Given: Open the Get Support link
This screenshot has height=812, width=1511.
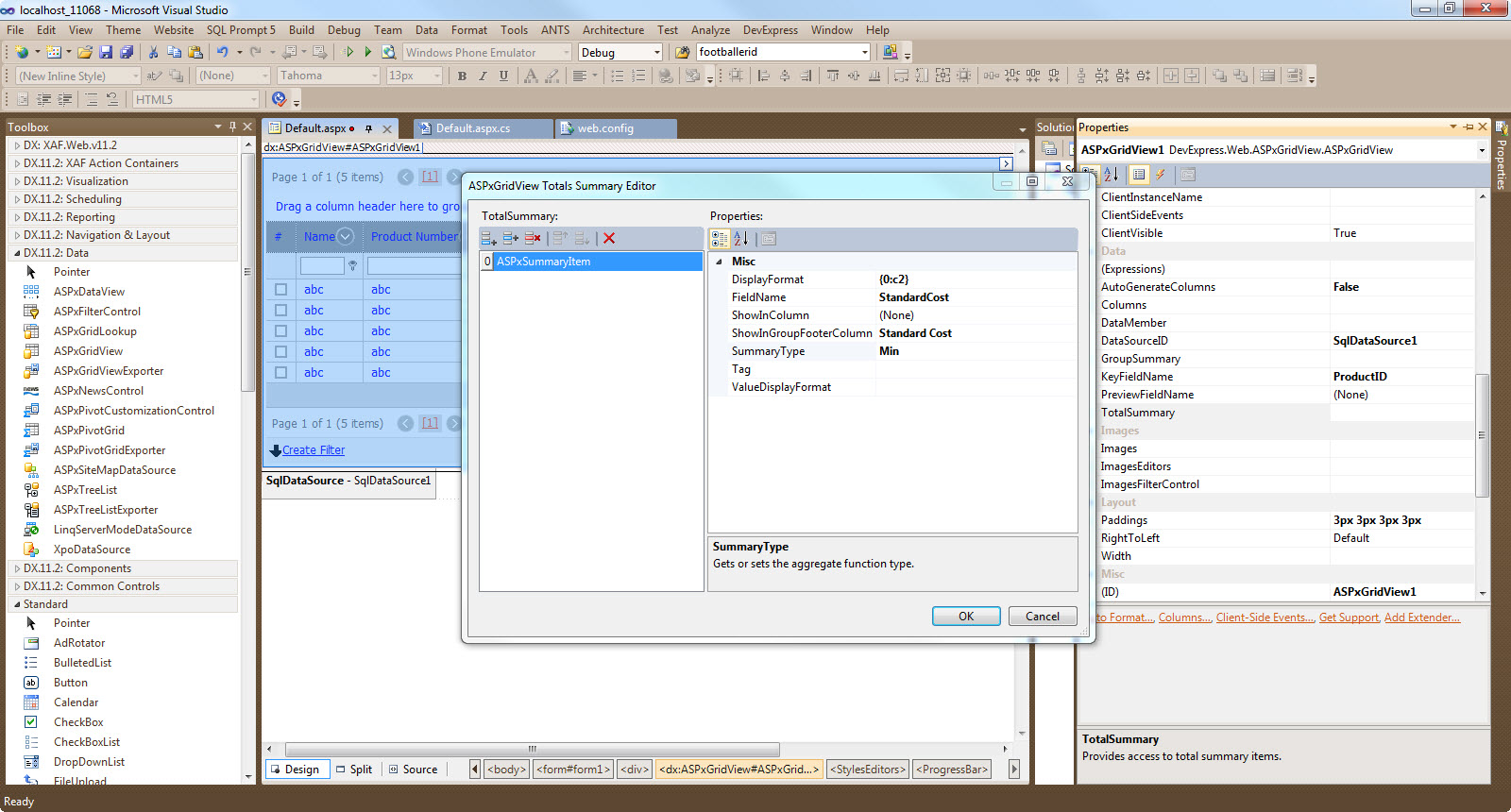Looking at the screenshot, I should coord(1349,617).
